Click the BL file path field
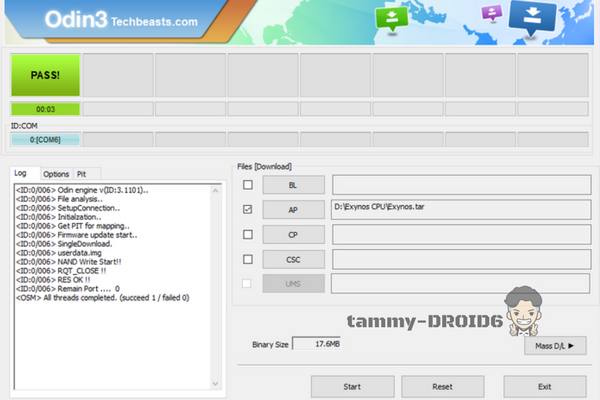This screenshot has width=600, height=400. tap(461, 185)
